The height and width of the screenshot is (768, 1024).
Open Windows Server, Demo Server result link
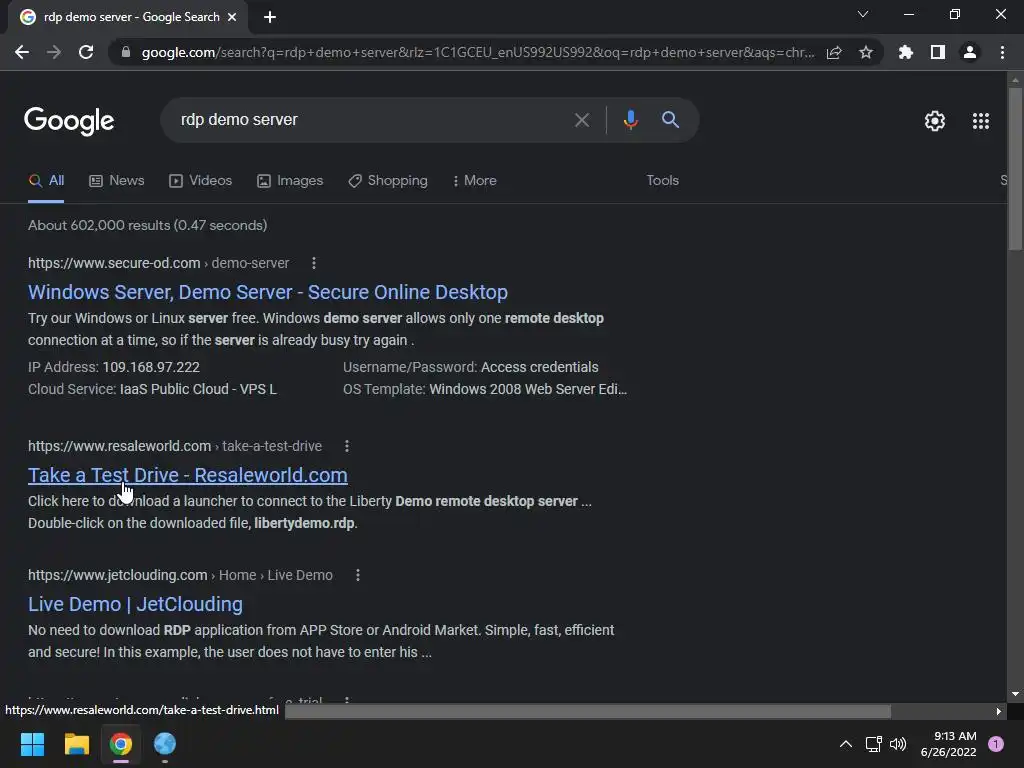(268, 292)
